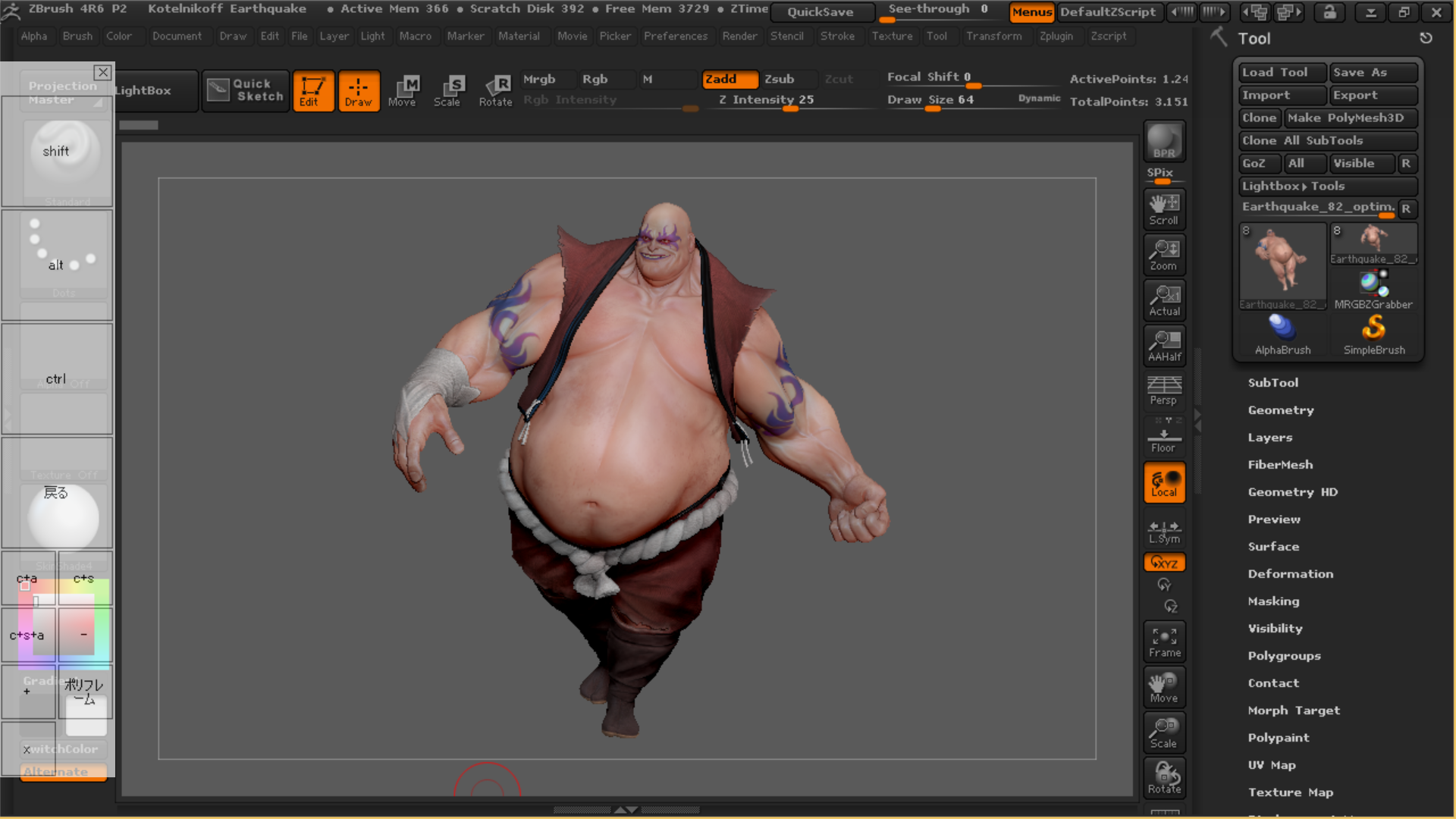
Task: Click the Quick Sketch icon
Action: tap(246, 90)
